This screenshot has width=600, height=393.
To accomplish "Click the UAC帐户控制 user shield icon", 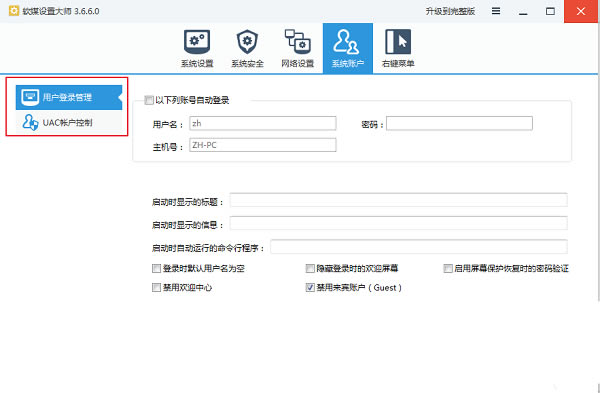I will coord(30,122).
